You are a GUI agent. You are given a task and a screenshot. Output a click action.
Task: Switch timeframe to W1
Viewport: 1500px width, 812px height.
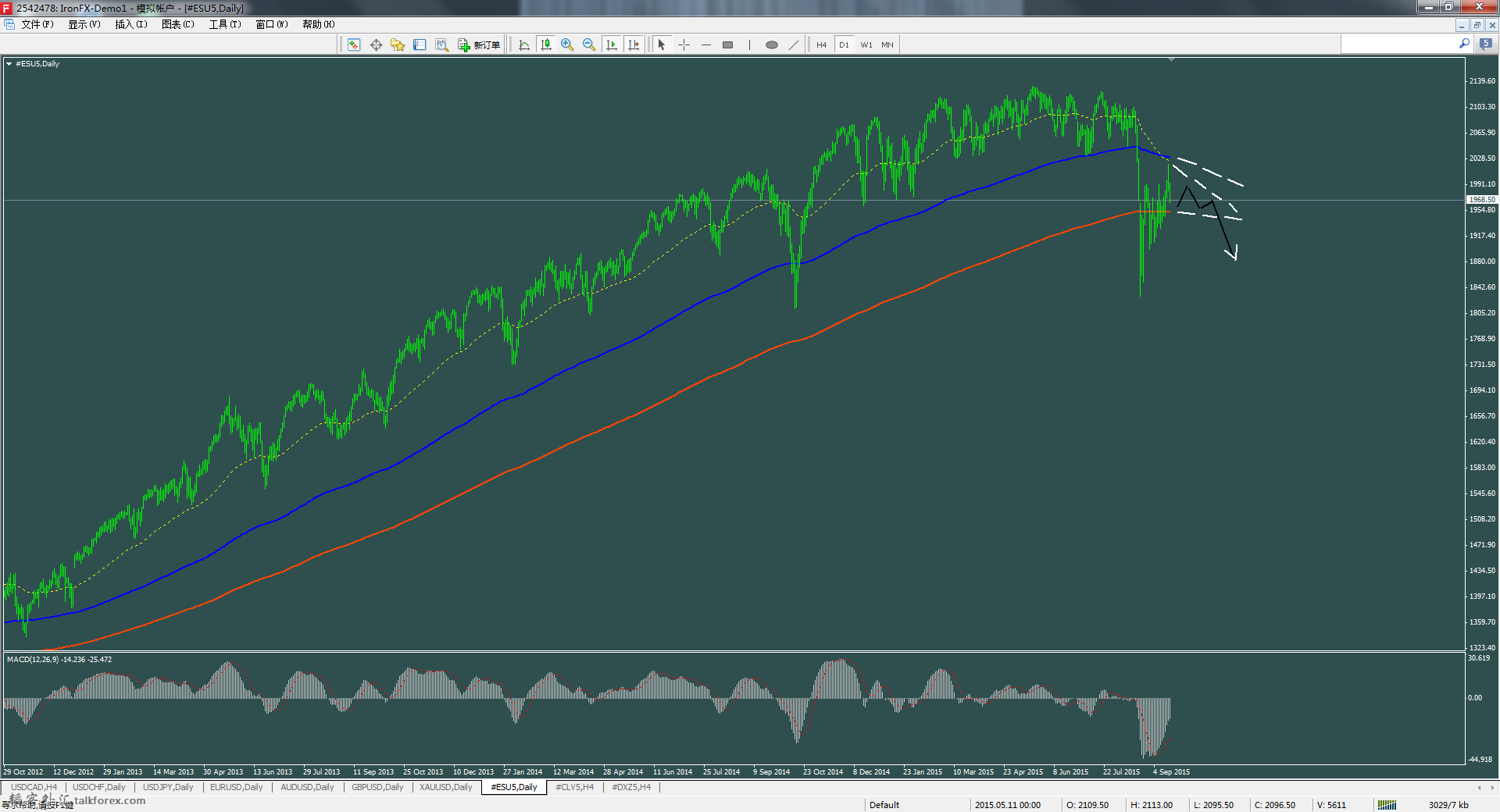point(866,45)
